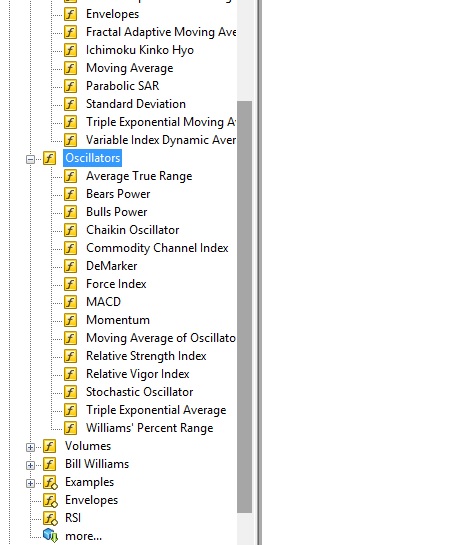Open the more... link
Image resolution: width=468 pixels, height=545 pixels.
(83, 536)
